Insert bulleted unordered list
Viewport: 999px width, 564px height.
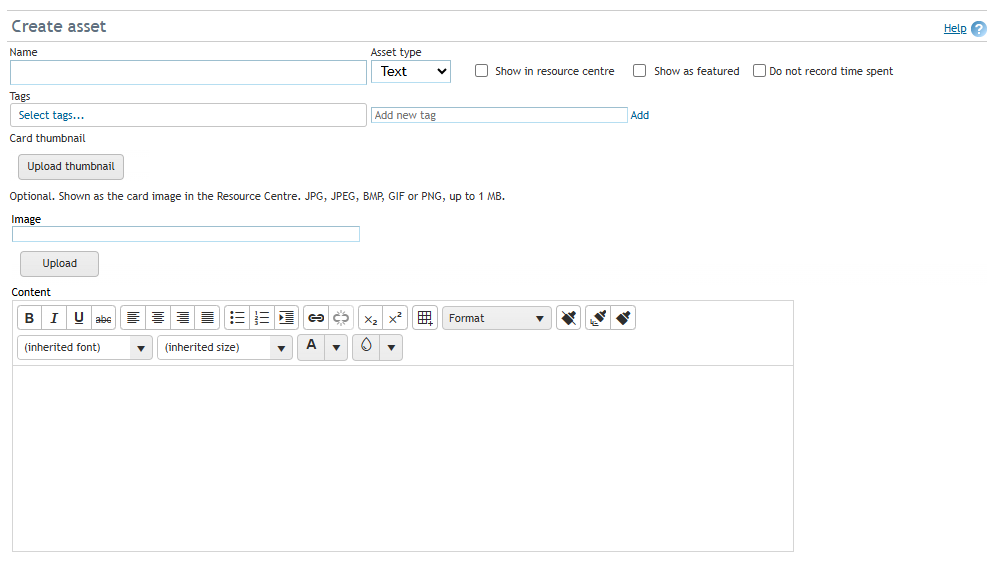[x=237, y=318]
